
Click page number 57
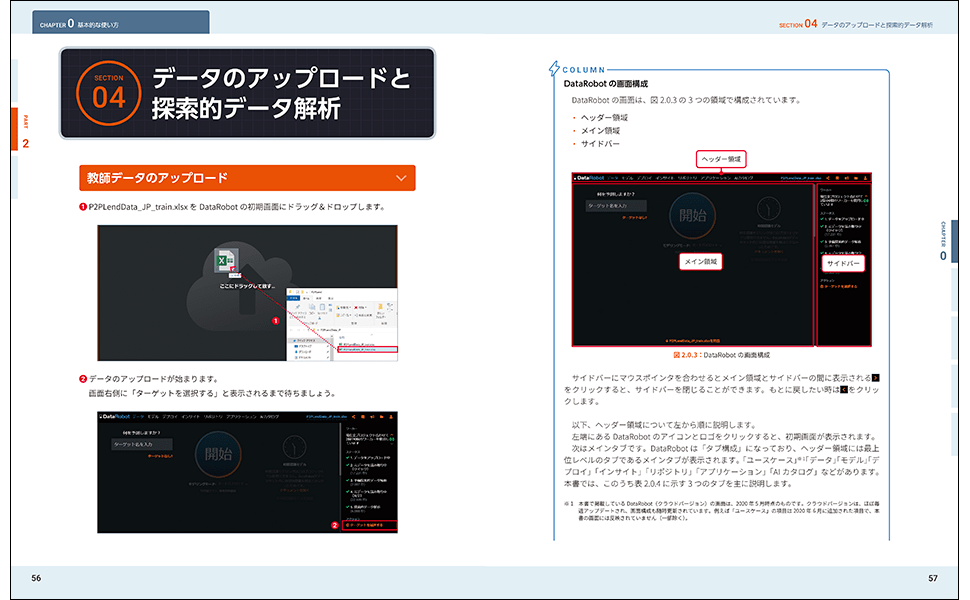pos(933,578)
